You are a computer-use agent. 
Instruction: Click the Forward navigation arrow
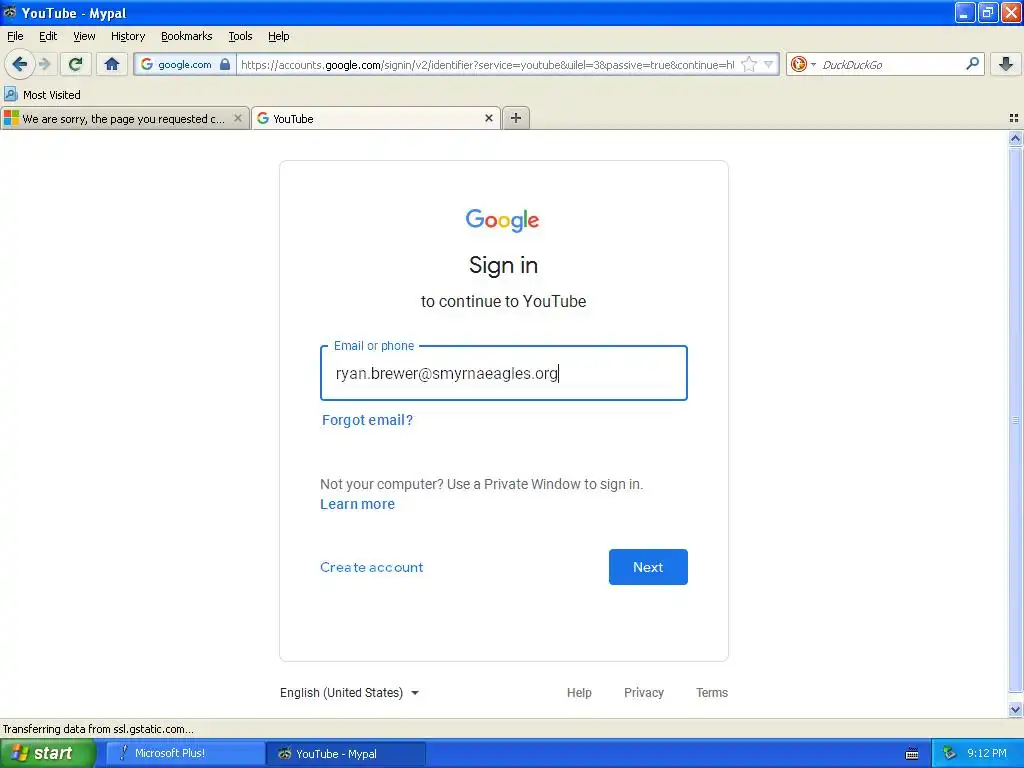pyautogui.click(x=44, y=64)
